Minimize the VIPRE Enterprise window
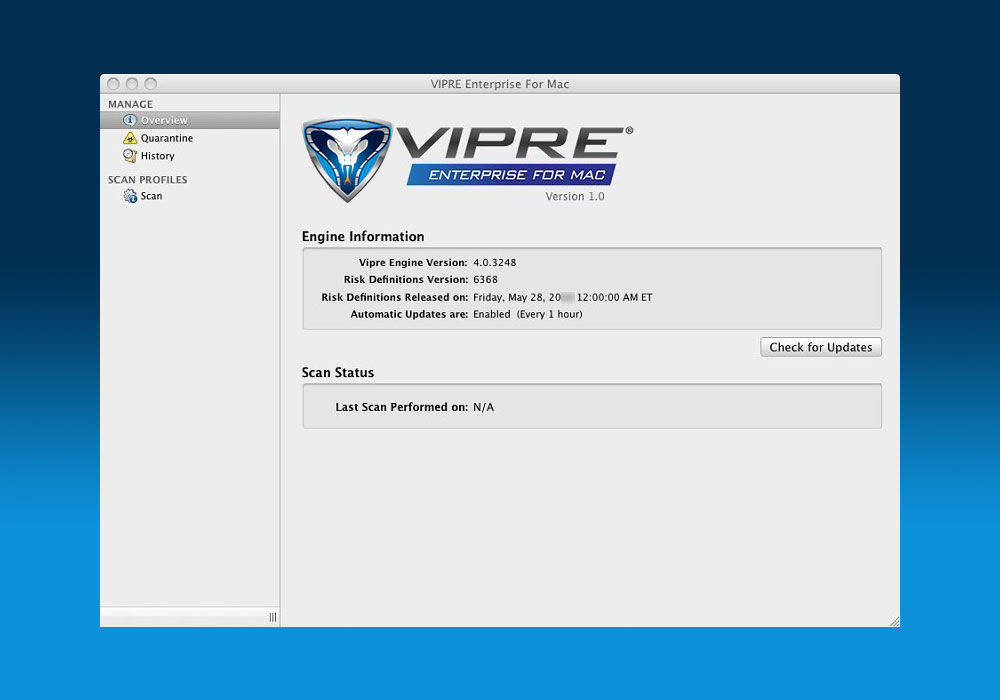1000x700 pixels. pos(132,84)
